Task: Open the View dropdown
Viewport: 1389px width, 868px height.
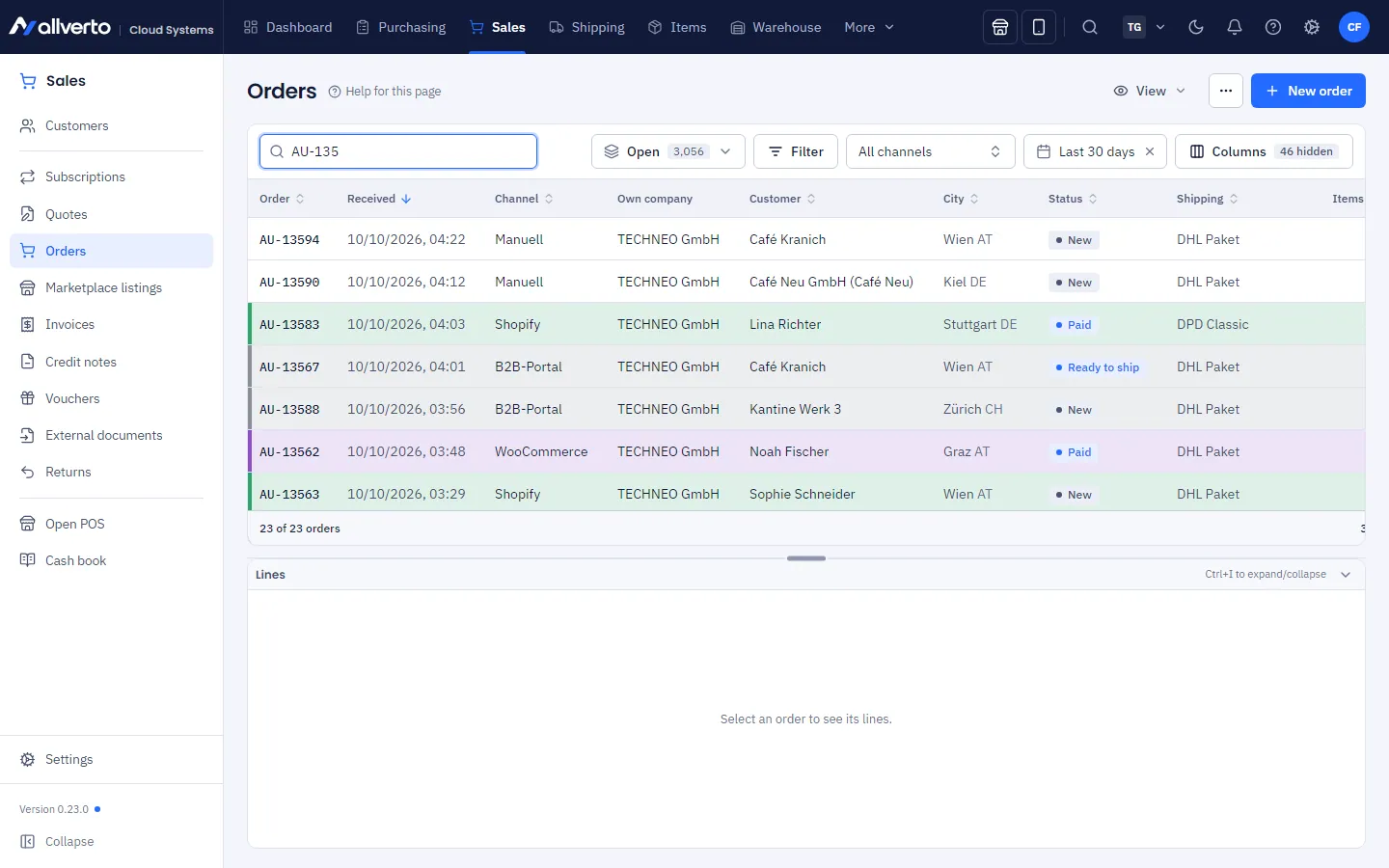Action: (1150, 91)
